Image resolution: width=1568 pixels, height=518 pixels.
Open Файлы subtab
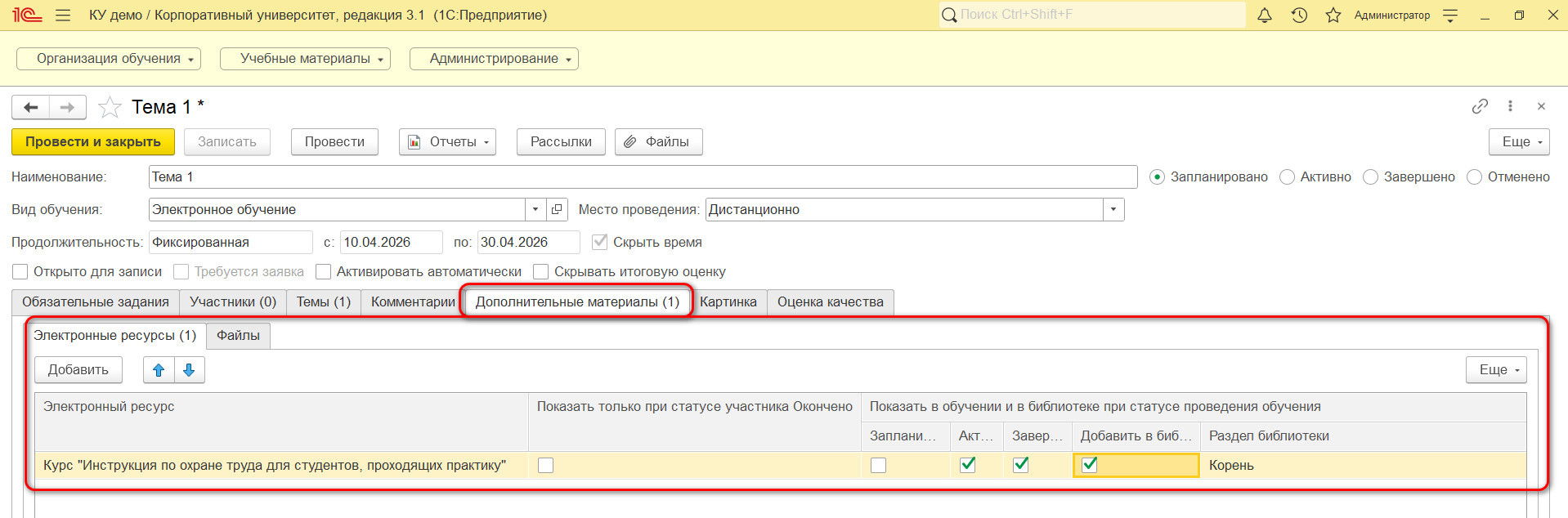(238, 336)
